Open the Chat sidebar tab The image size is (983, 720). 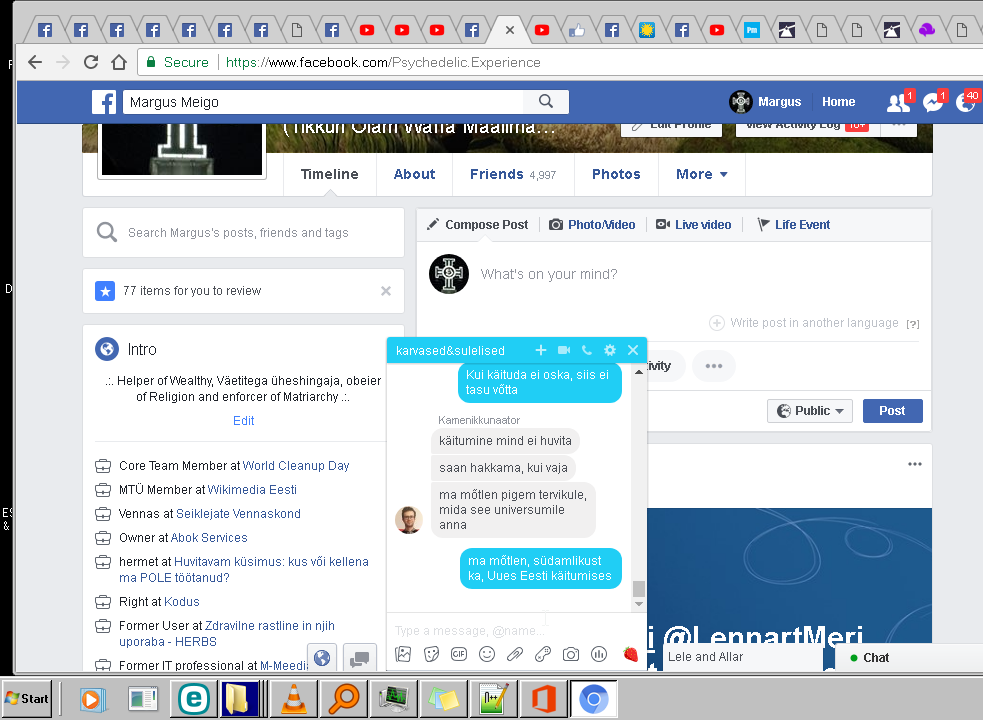[909, 657]
